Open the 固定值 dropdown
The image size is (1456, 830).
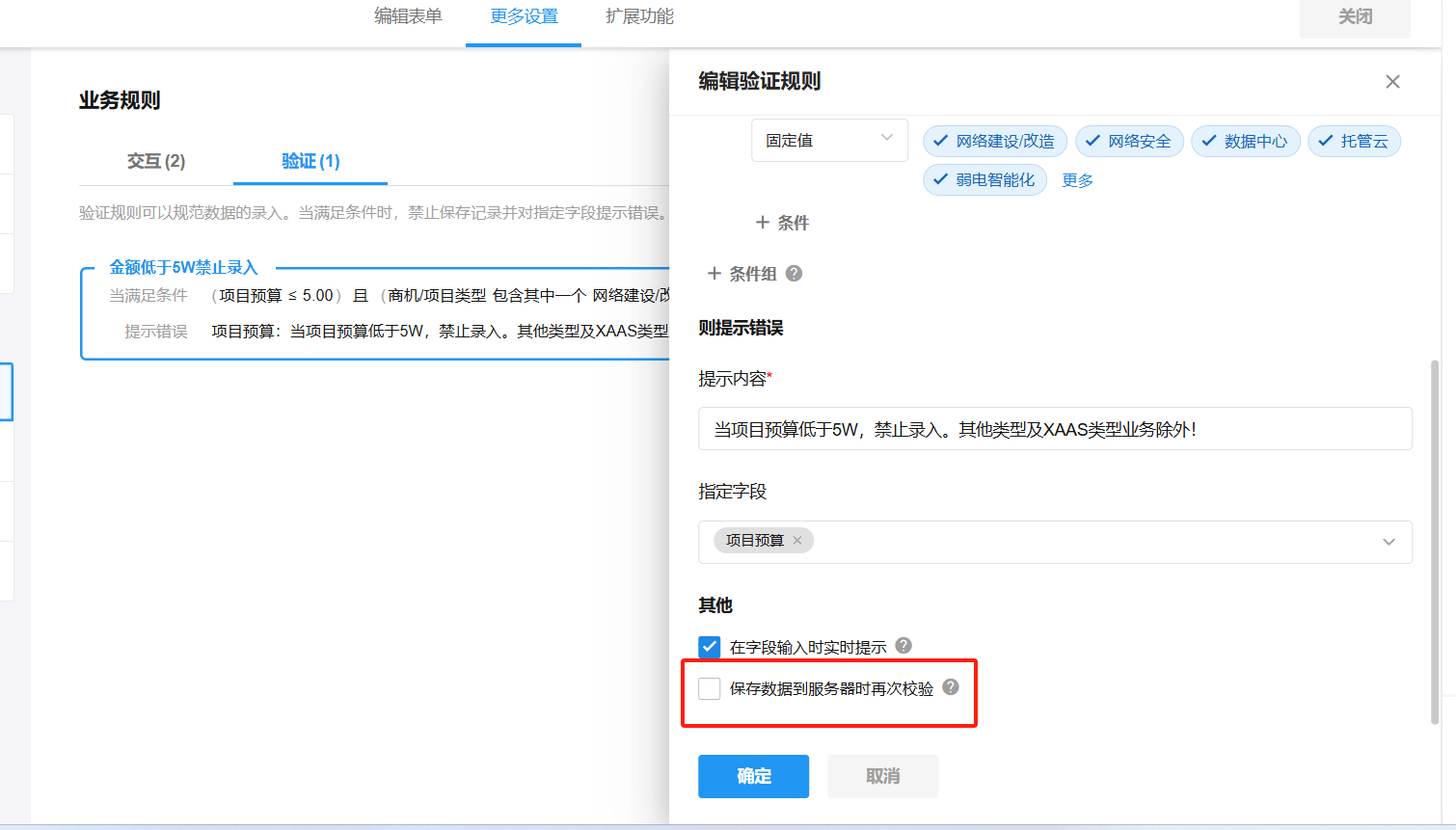click(829, 141)
